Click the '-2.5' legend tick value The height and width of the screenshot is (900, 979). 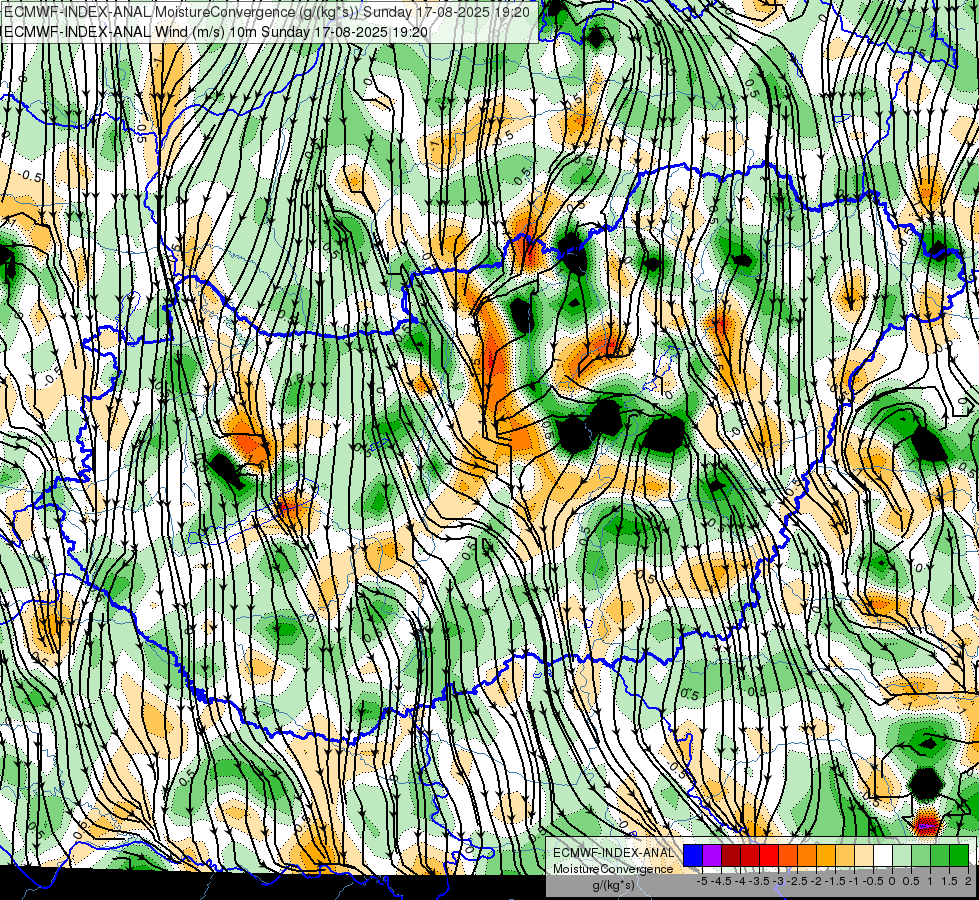[797, 881]
